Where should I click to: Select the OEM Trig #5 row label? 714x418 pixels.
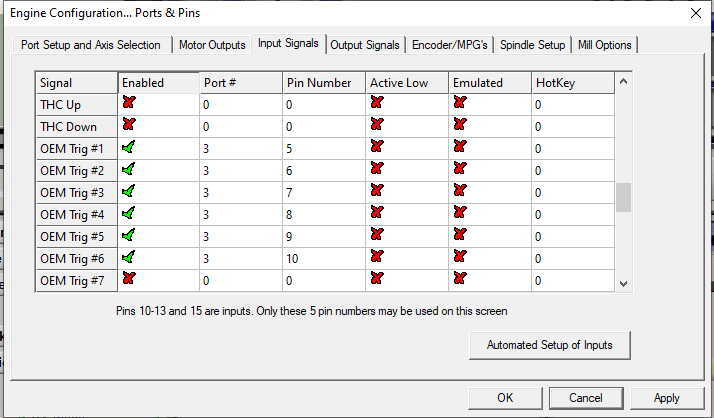76,237
